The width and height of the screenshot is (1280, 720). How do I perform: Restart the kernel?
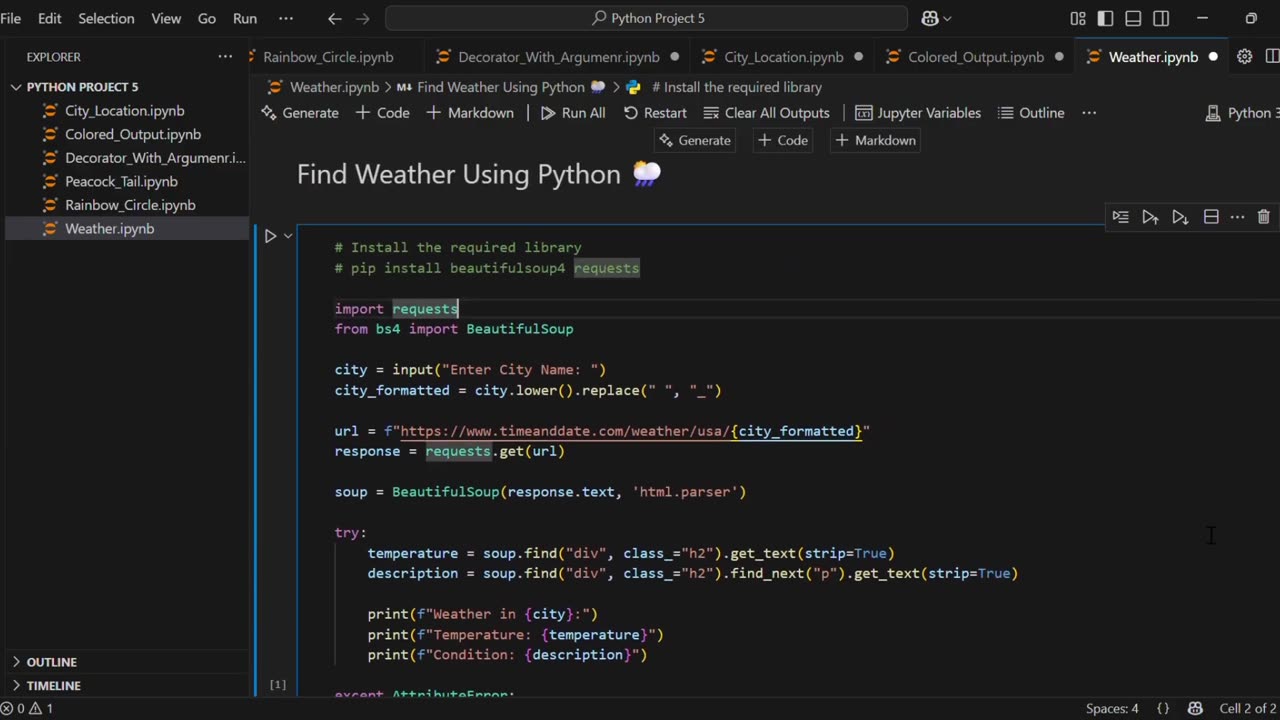[654, 113]
